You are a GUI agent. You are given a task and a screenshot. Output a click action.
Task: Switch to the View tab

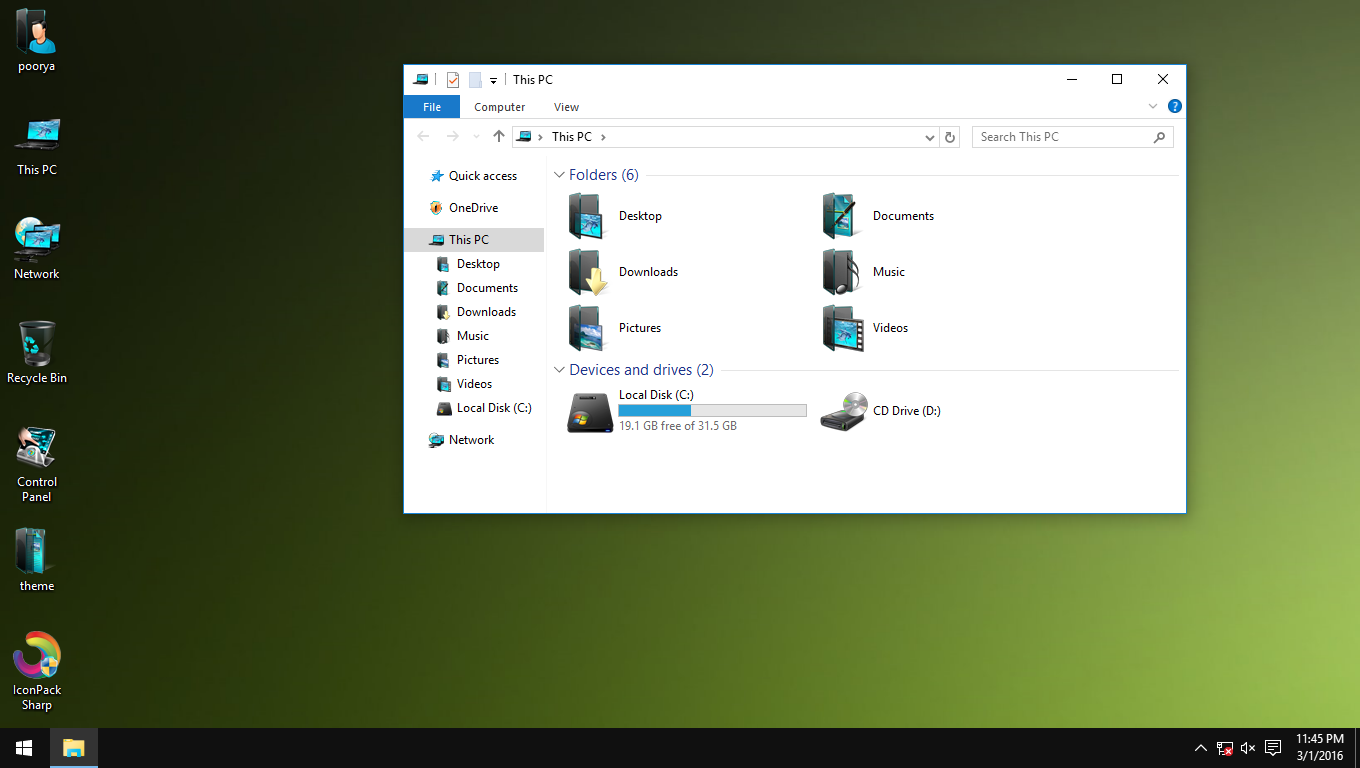[x=566, y=106]
